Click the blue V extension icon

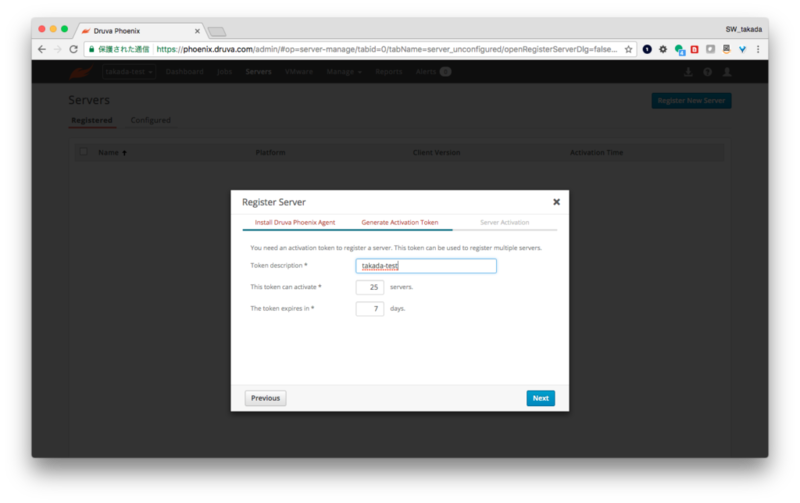742,49
